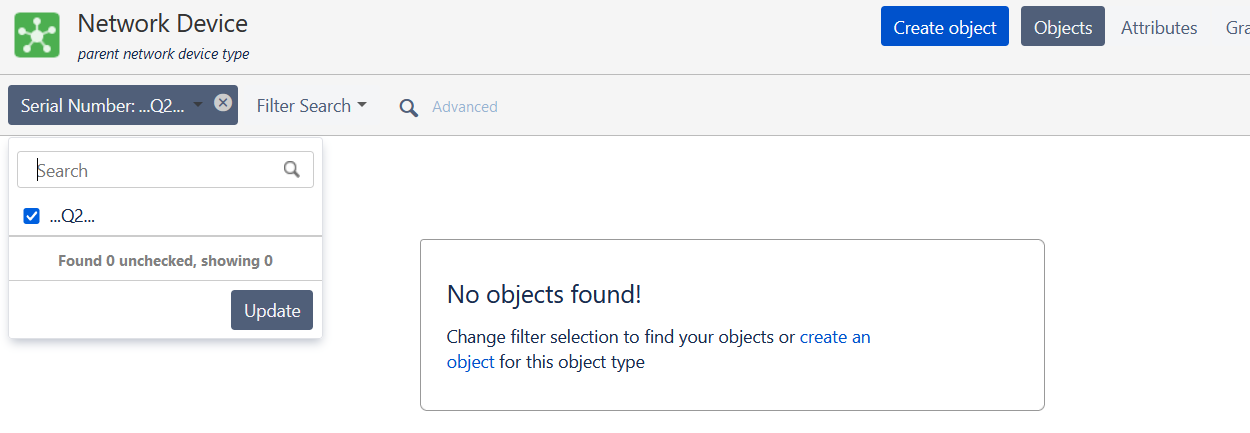Viewport: 1250px width, 433px height.
Task: Click the "parent network device type" description
Action: pos(163,54)
